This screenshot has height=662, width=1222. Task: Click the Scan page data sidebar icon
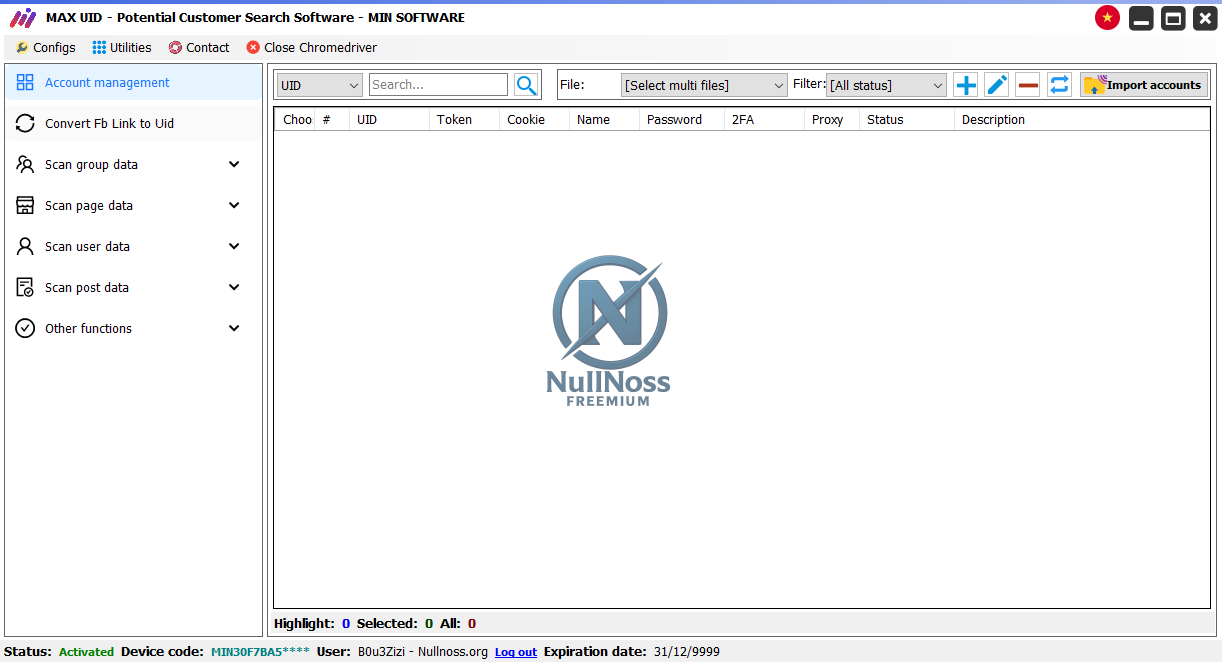(24, 205)
